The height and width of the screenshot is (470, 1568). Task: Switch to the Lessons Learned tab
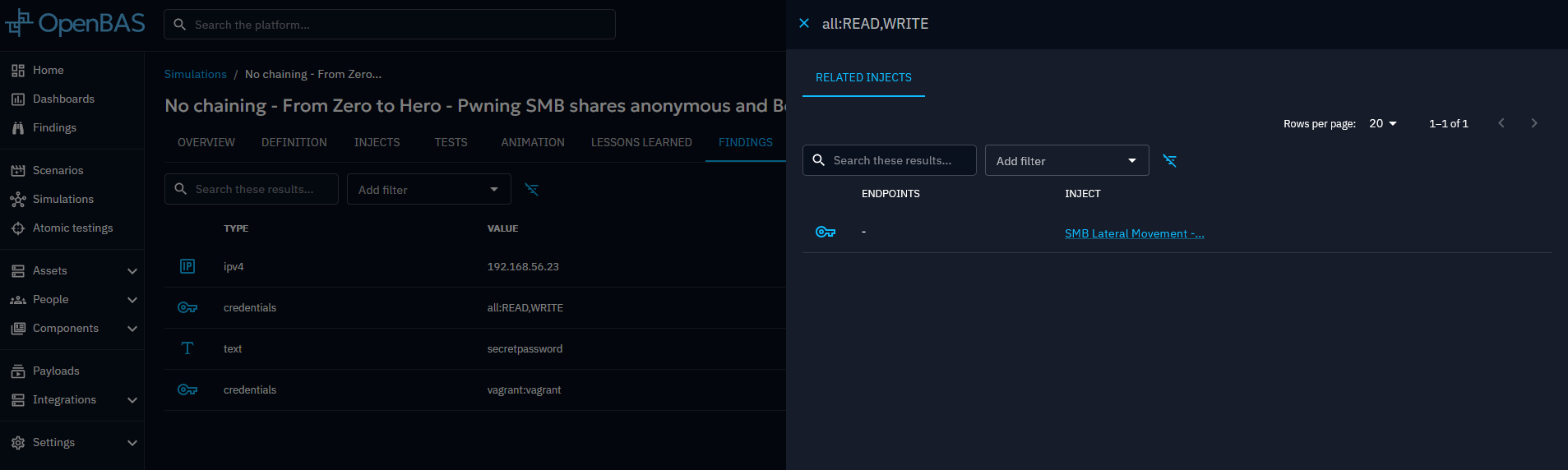(641, 142)
